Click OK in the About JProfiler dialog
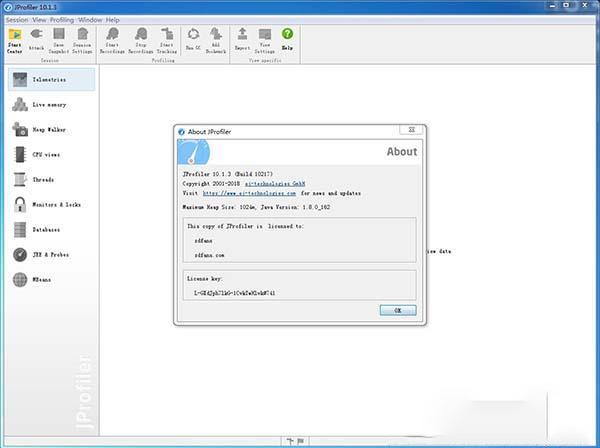 coord(398,310)
